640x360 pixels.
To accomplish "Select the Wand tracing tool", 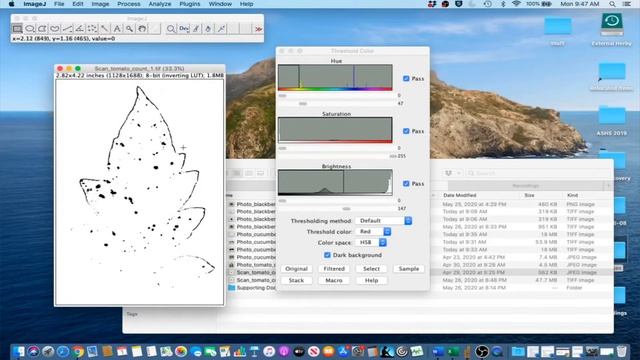I will [x=104, y=29].
